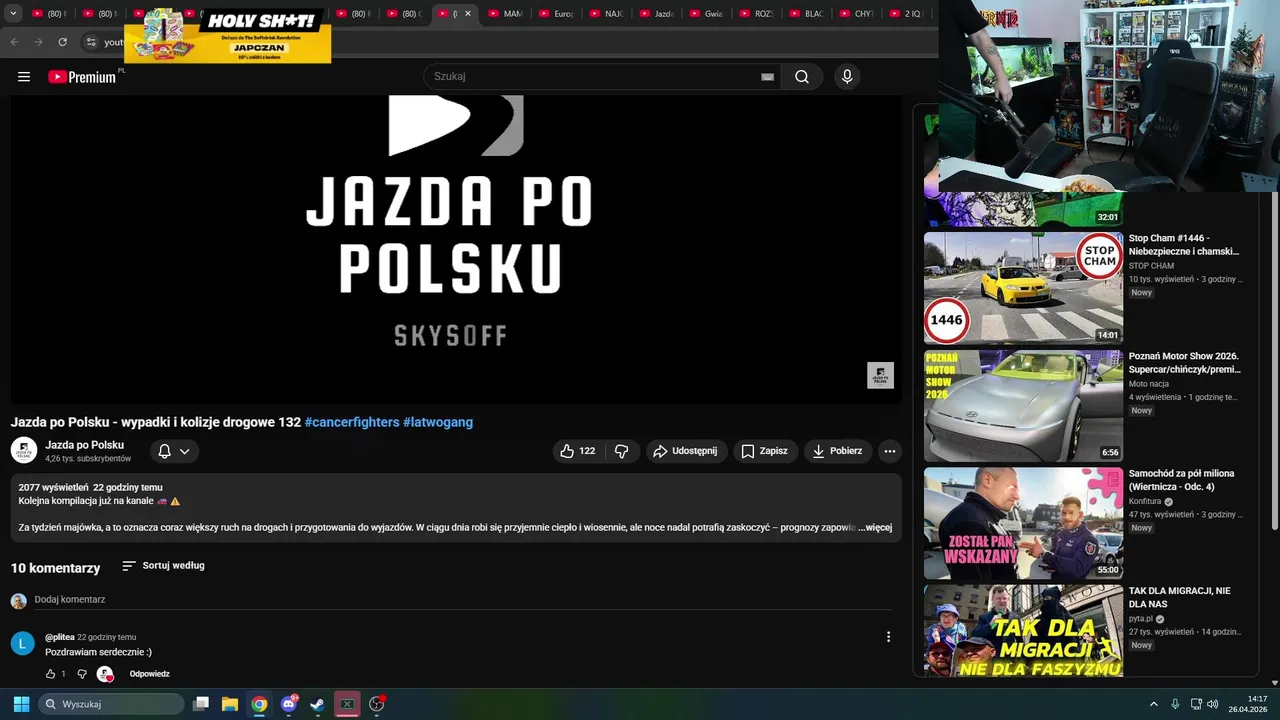1280x720 pixels.
Task: Reload the page with refresh icon
Action: 62,42
